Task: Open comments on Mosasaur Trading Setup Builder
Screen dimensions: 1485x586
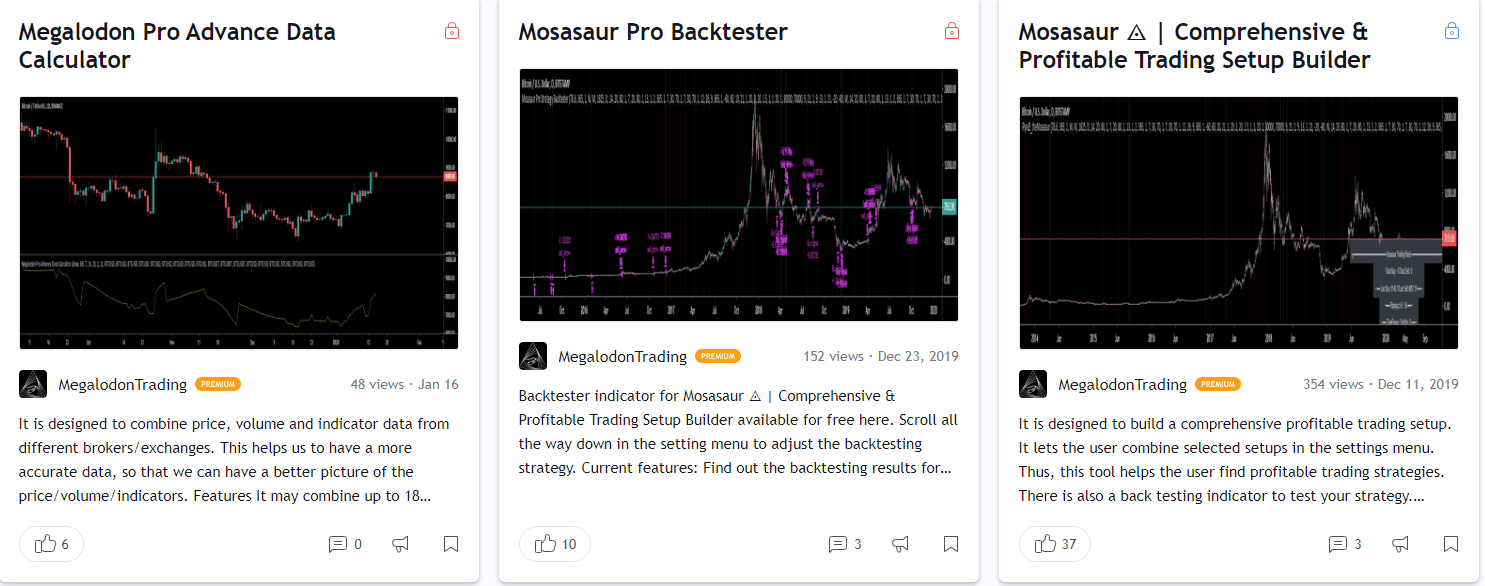Action: pyautogui.click(x=1344, y=544)
